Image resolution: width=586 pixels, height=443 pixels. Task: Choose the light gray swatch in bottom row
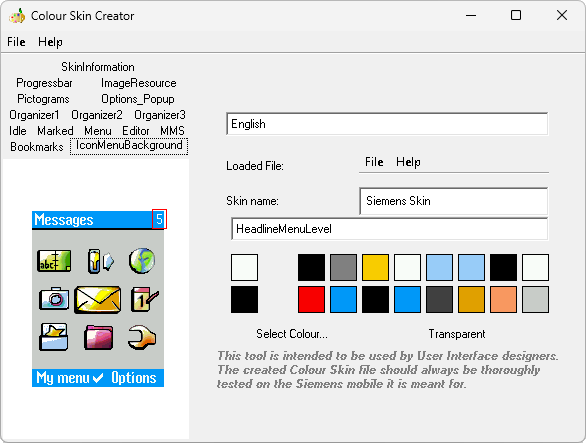(x=535, y=299)
